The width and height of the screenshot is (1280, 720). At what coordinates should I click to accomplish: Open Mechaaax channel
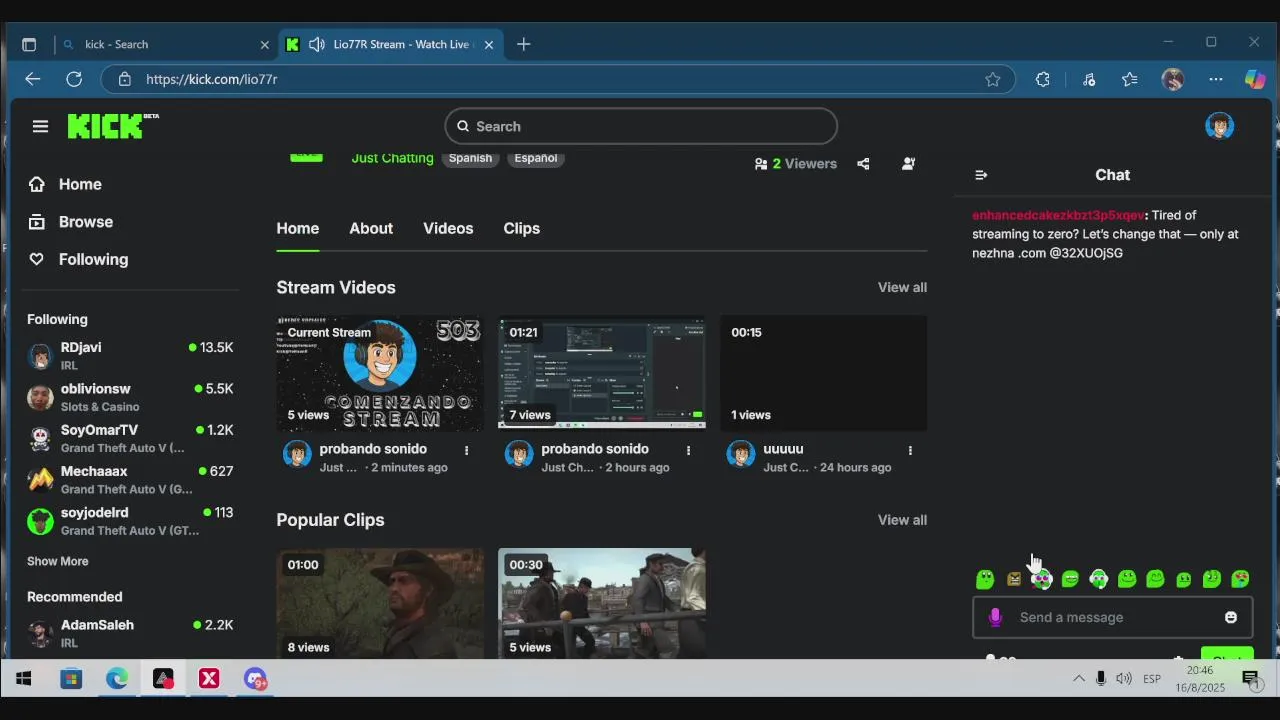point(130,479)
